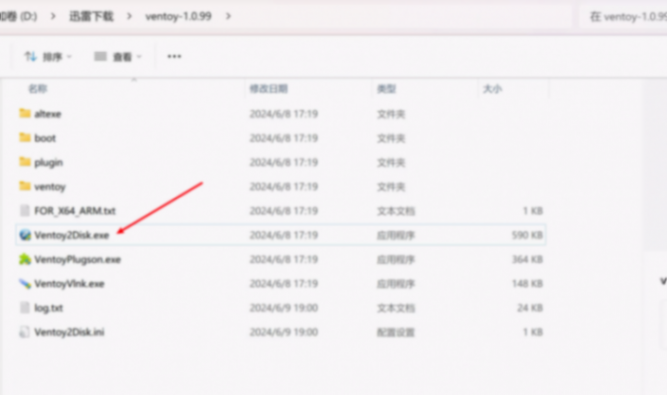This screenshot has height=395, width=667.
Task: Click ventoy-1.0.99 breadcrumb segment
Action: [x=178, y=16]
